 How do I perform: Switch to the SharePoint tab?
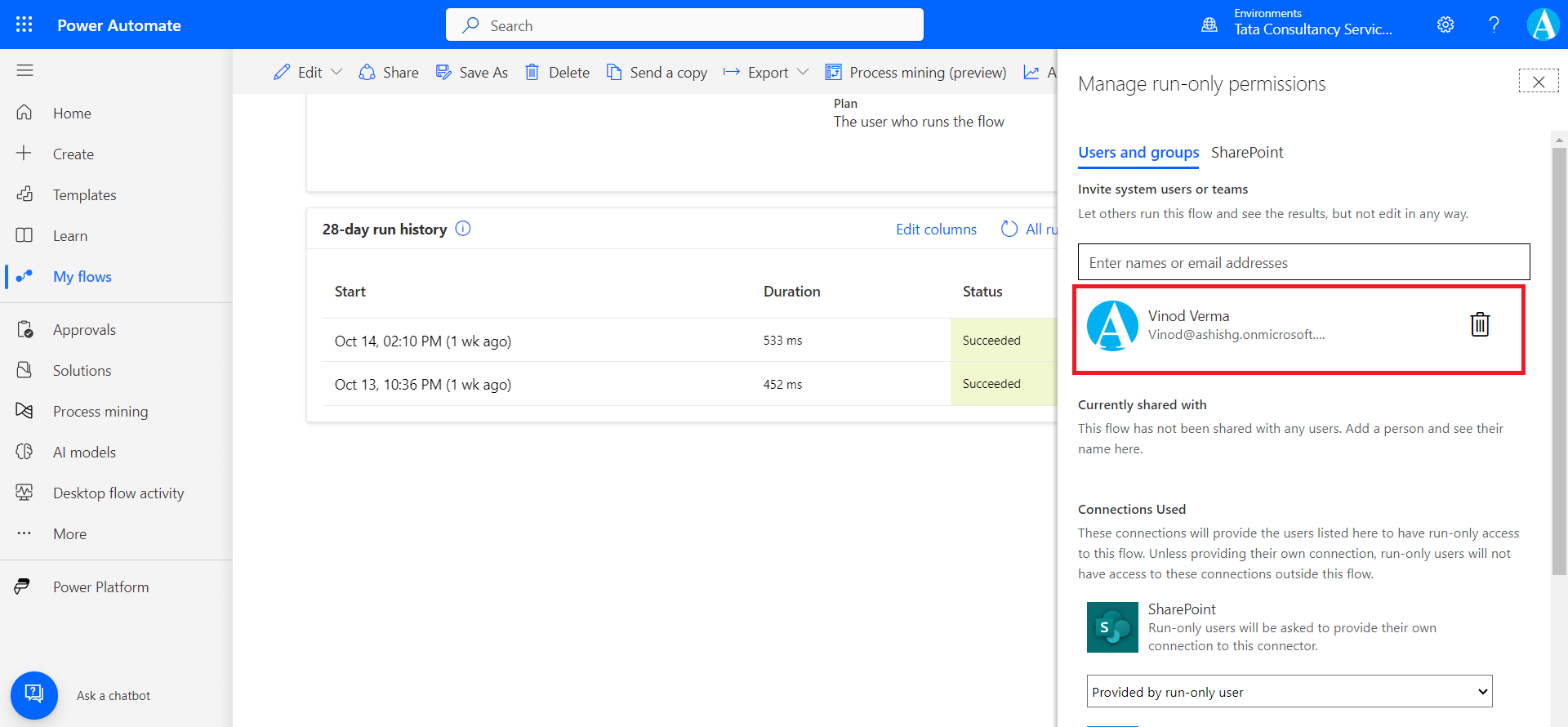pyautogui.click(x=1246, y=153)
